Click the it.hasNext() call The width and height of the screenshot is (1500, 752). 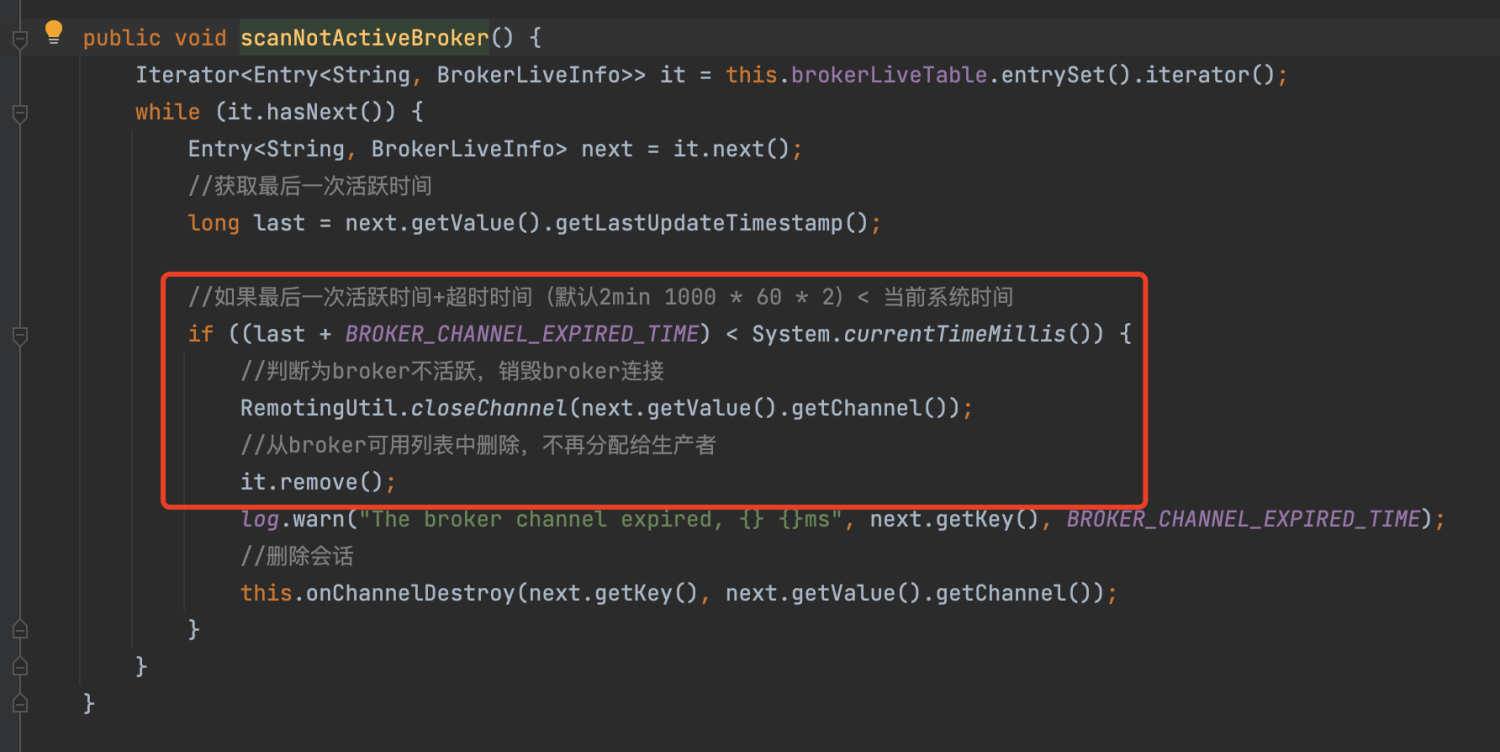coord(312,112)
